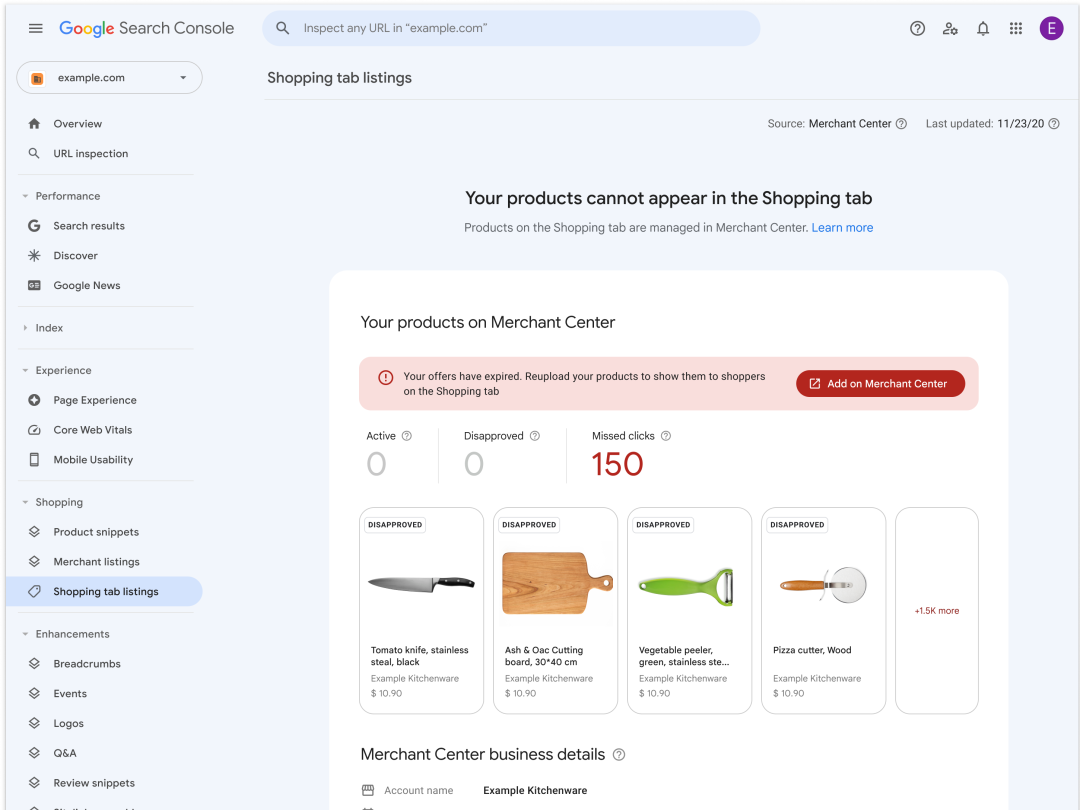Click the Core Web Vitals gauge icon
Screen dimensions: 1080x810
click(x=34, y=430)
